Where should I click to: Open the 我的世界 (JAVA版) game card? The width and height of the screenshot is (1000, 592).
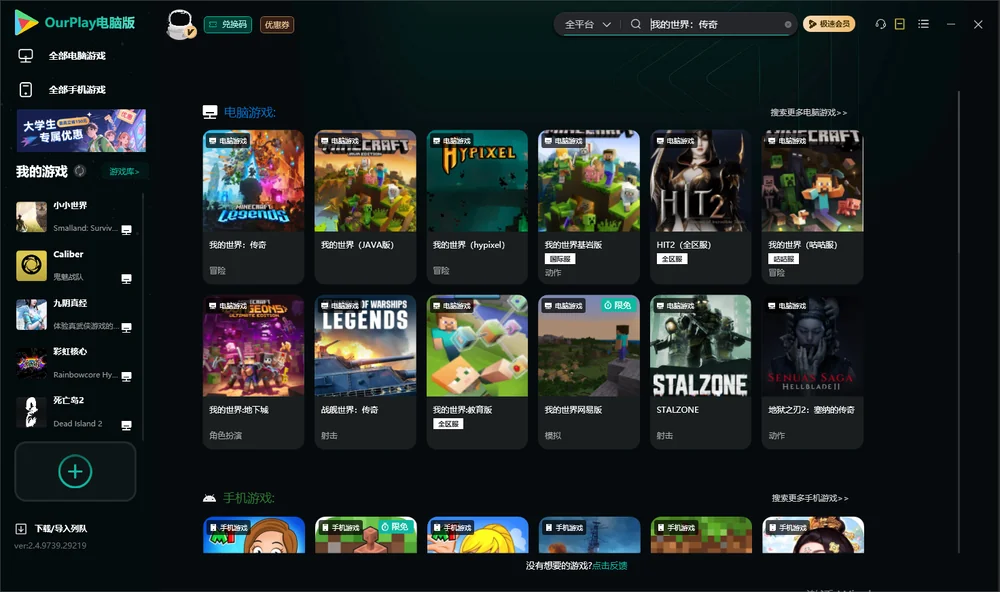pyautogui.click(x=365, y=207)
